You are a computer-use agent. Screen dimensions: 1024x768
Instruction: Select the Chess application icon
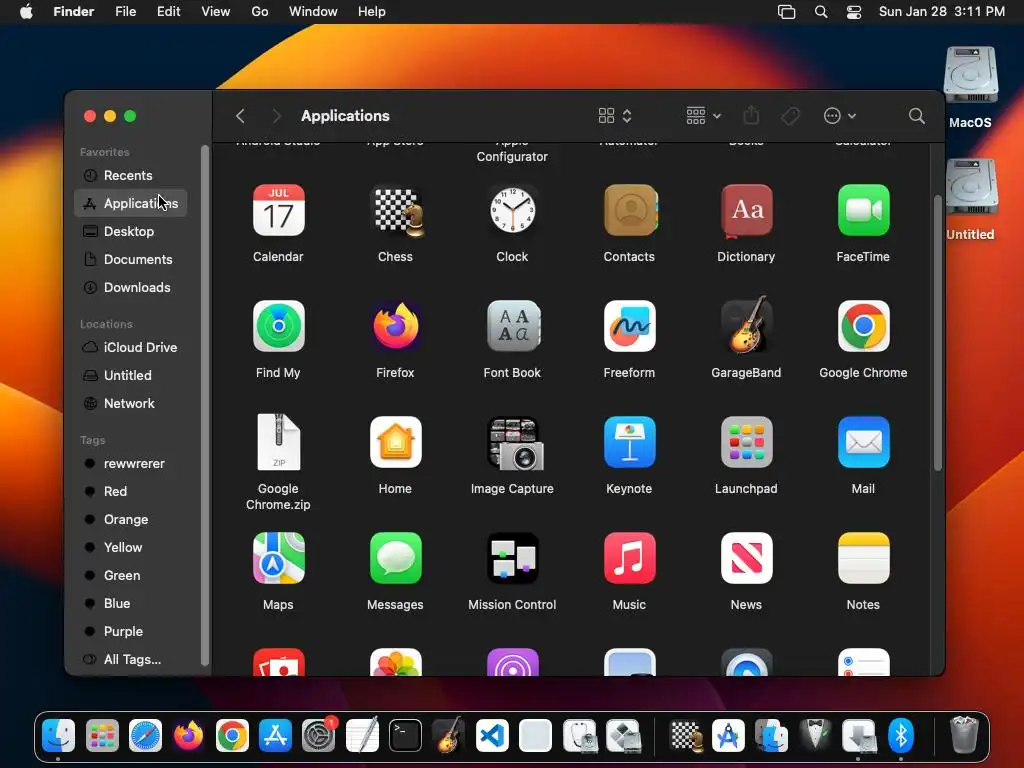(x=396, y=211)
